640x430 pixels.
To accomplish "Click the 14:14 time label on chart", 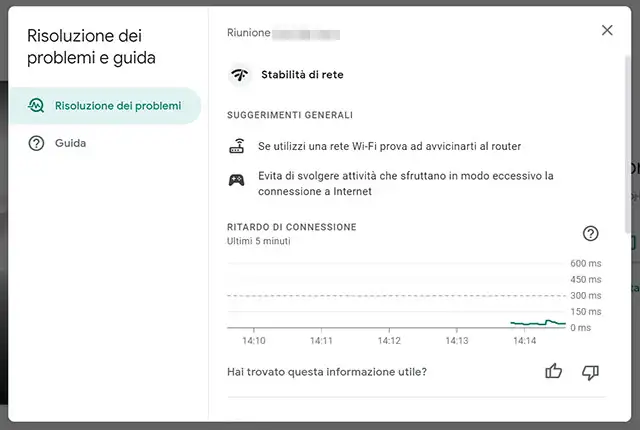I will pos(524,341).
